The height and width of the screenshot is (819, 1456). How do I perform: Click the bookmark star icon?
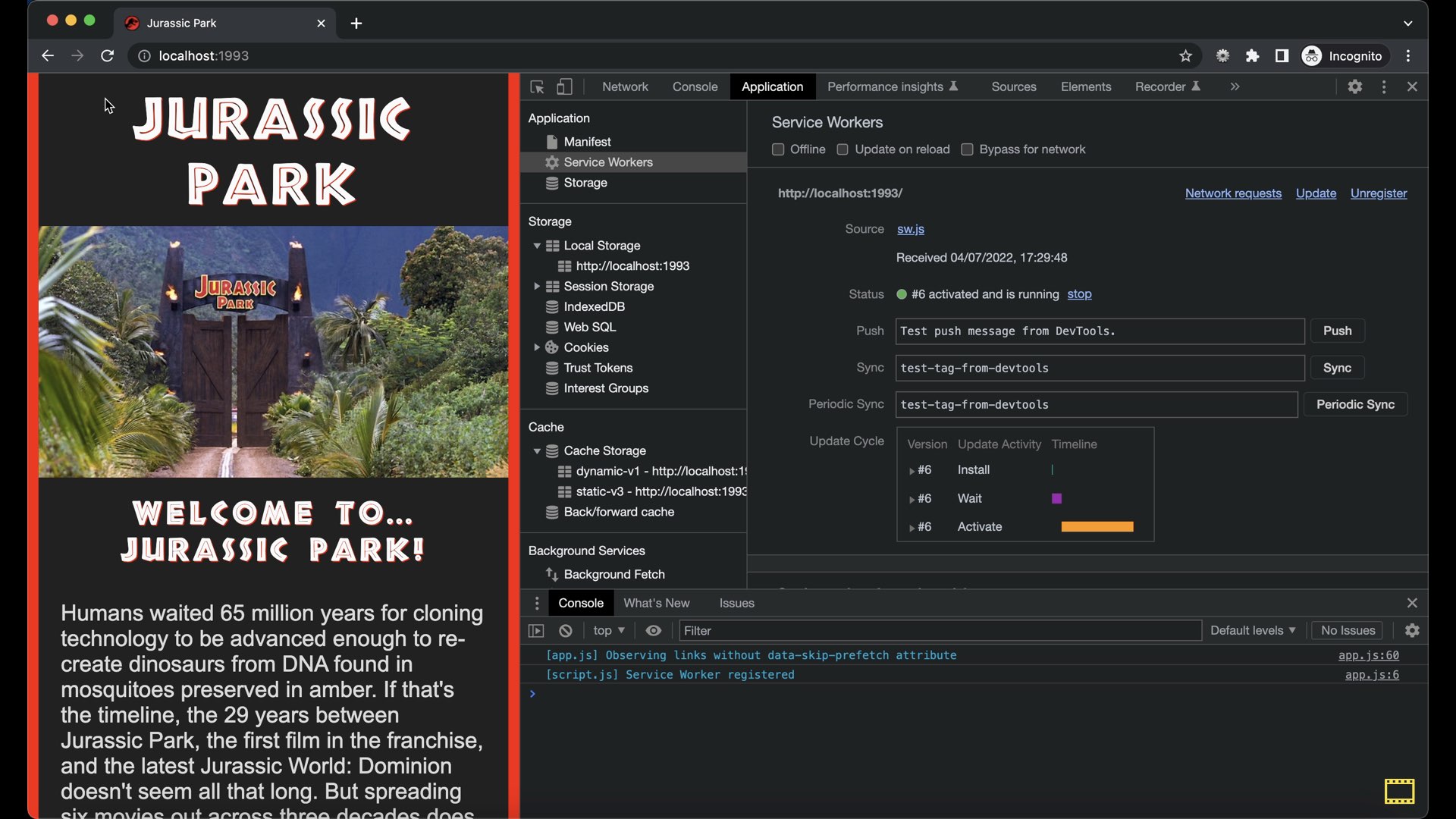pyautogui.click(x=1186, y=56)
